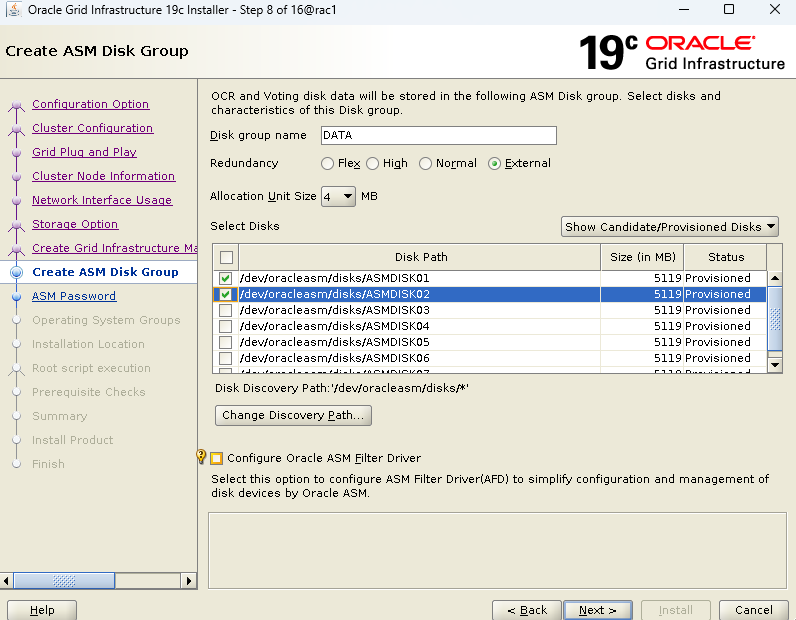This screenshot has width=796, height=620.
Task: Go to Cluster Configuration step
Action: [x=92, y=128]
